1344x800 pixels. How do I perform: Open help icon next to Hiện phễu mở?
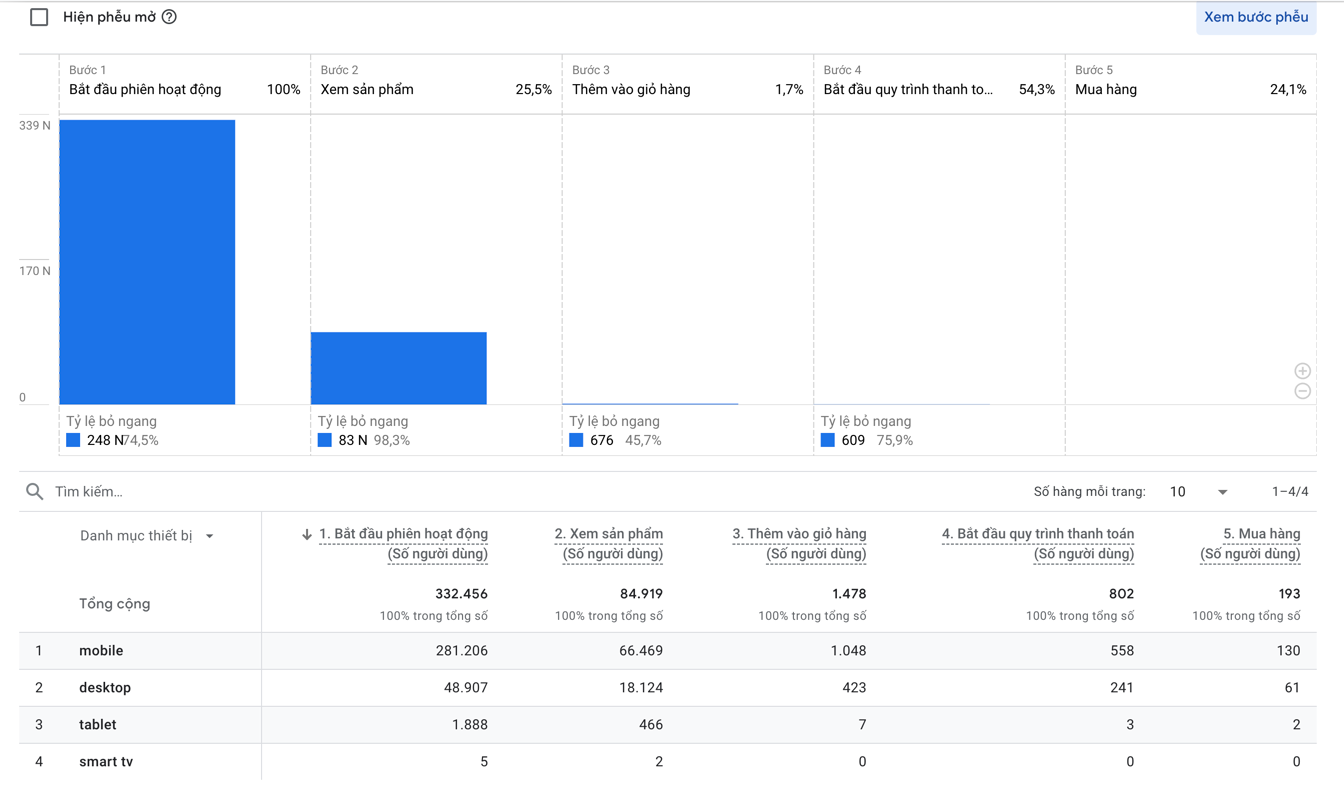(x=169, y=17)
